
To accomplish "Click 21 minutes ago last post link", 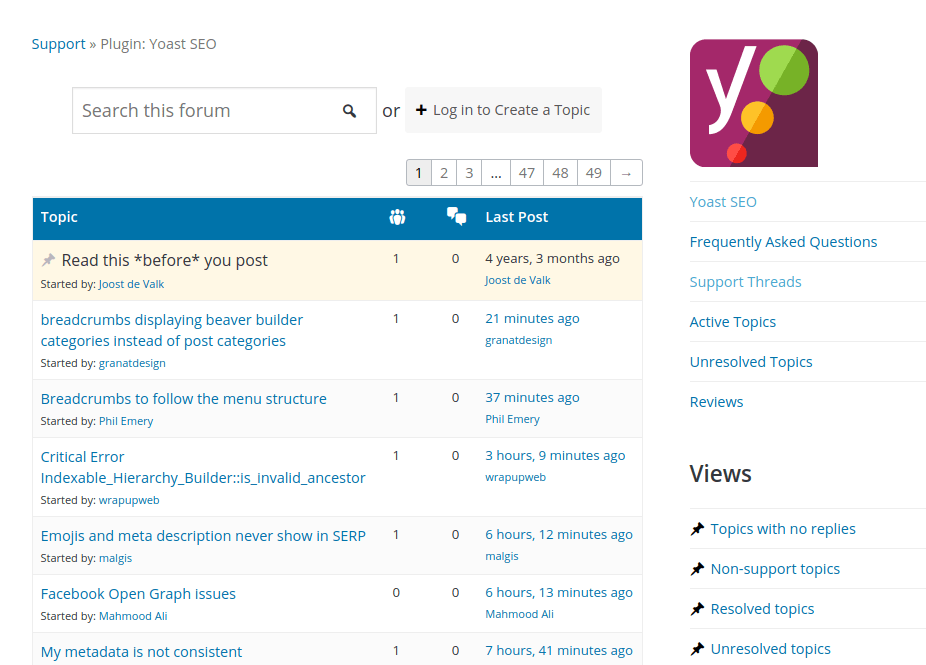I will [x=532, y=319].
